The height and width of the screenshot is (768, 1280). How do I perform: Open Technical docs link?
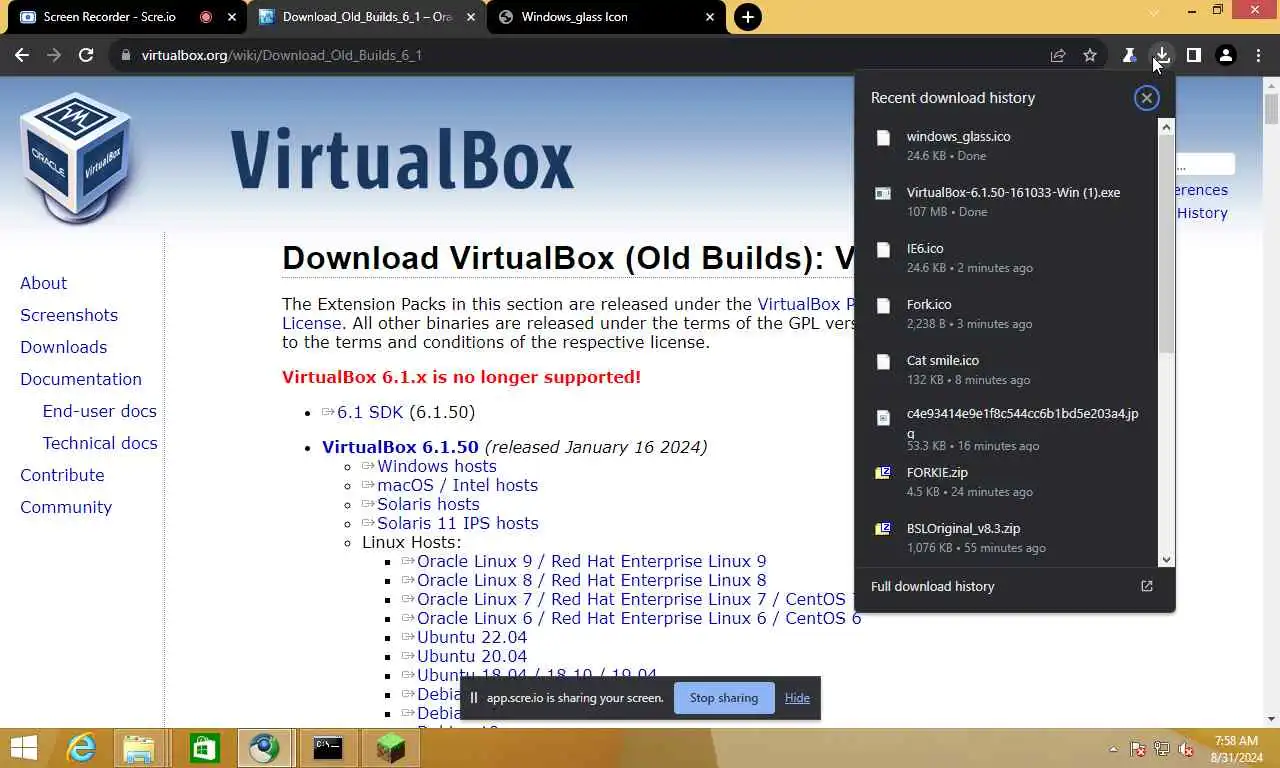point(100,443)
